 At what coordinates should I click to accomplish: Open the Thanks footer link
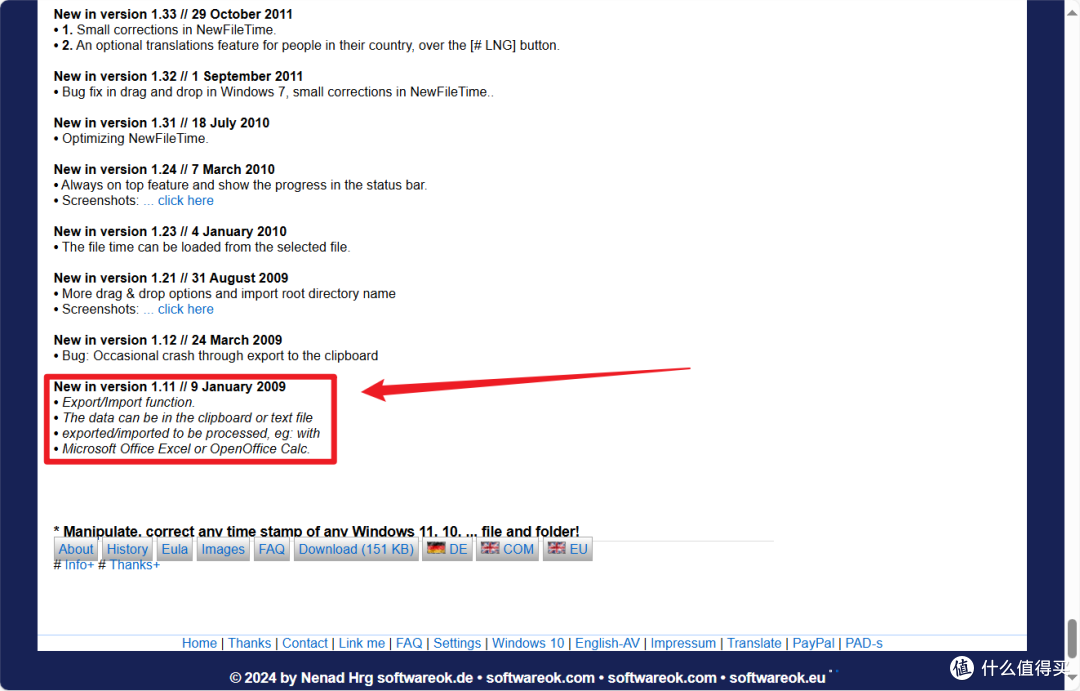click(x=249, y=643)
